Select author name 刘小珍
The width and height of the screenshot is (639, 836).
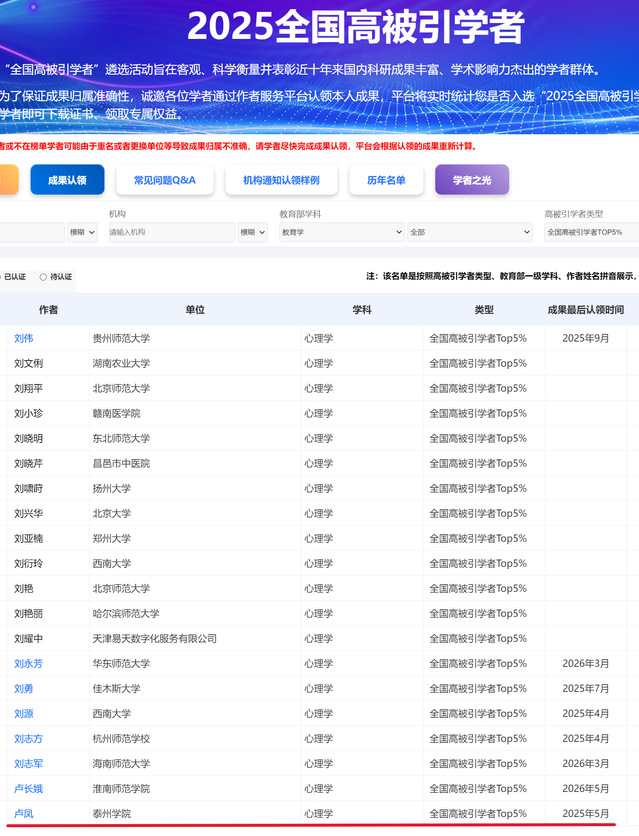(28, 413)
